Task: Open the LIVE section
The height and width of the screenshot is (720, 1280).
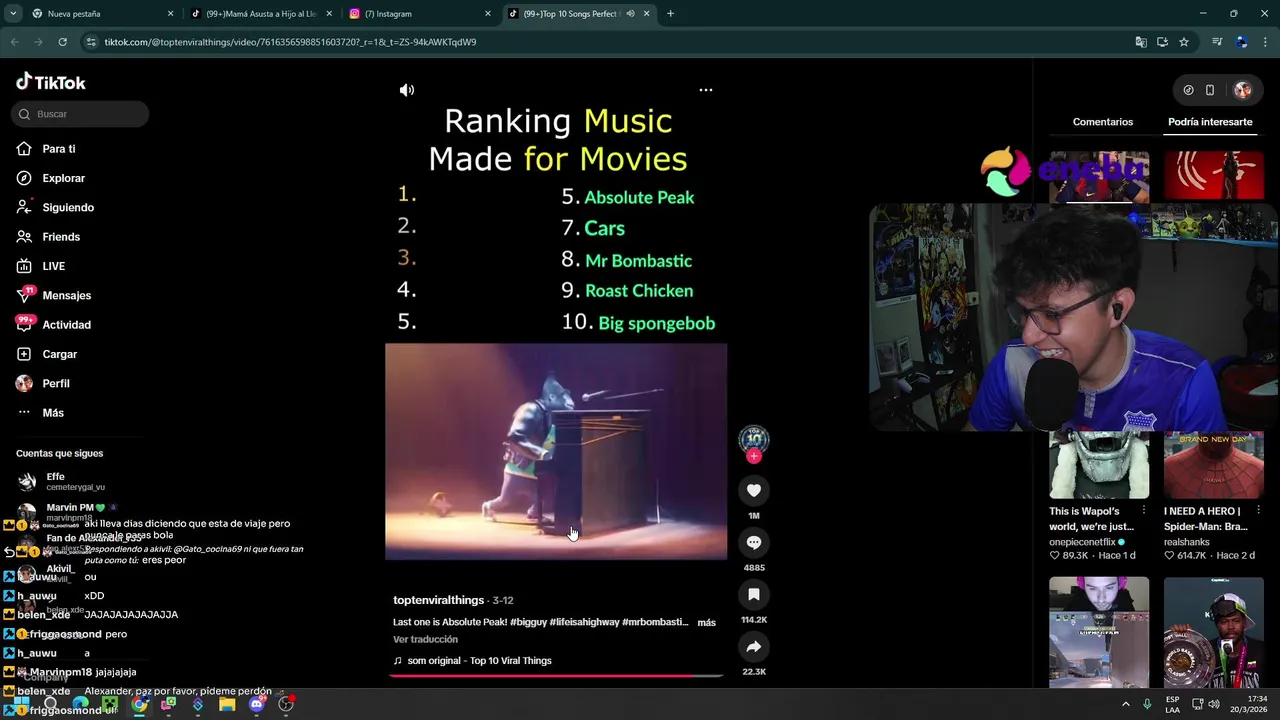Action: (53, 266)
